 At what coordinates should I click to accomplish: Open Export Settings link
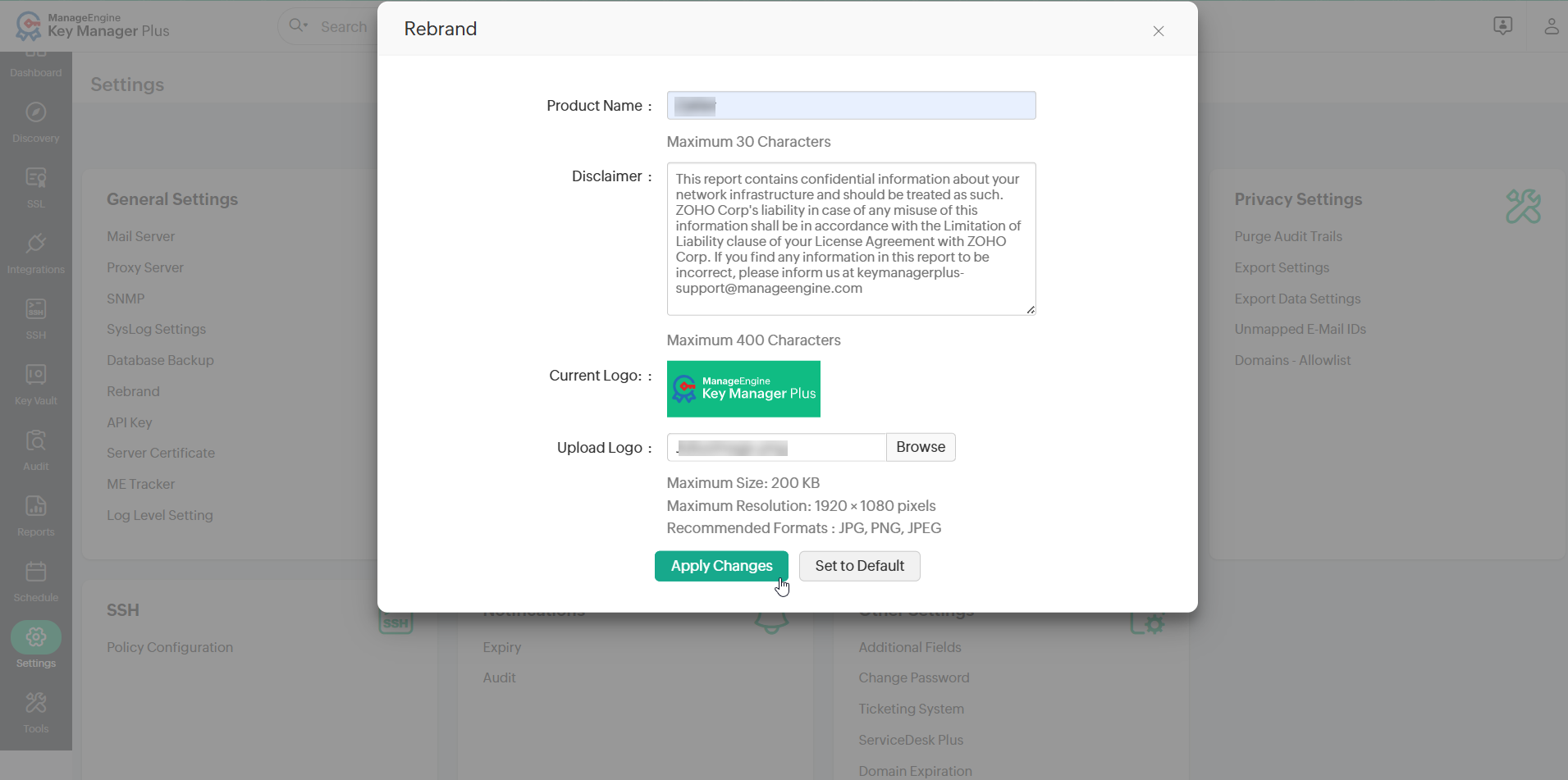[x=1282, y=267]
